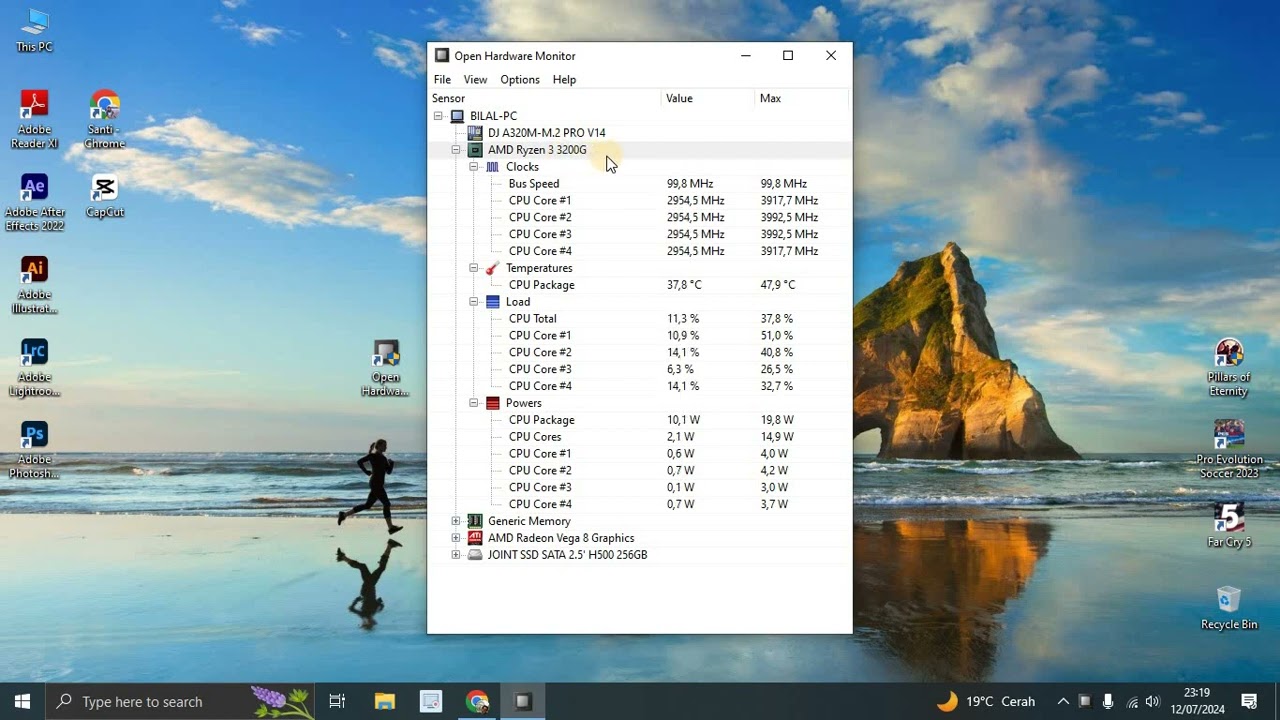Click the Load category icon
1280x720 pixels.
(493, 302)
